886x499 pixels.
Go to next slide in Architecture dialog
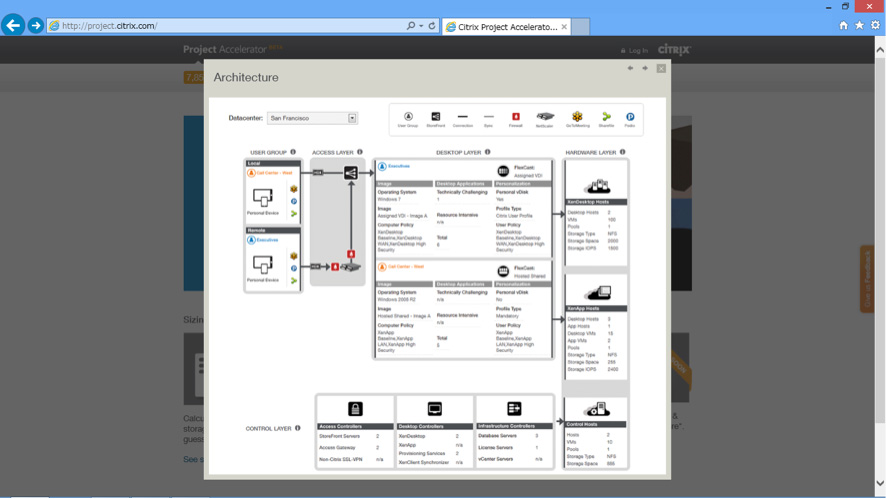click(x=645, y=68)
